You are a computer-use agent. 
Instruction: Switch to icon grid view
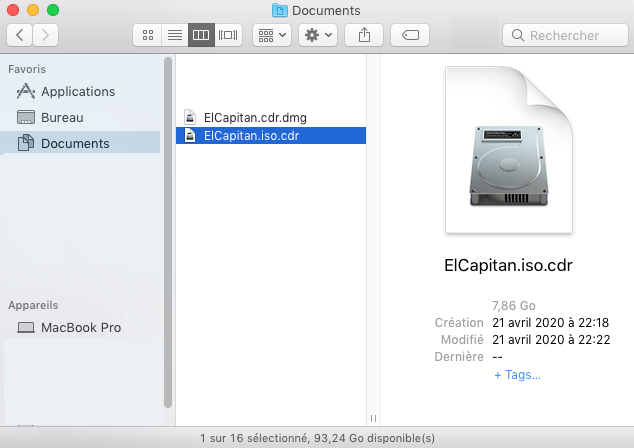click(x=148, y=35)
